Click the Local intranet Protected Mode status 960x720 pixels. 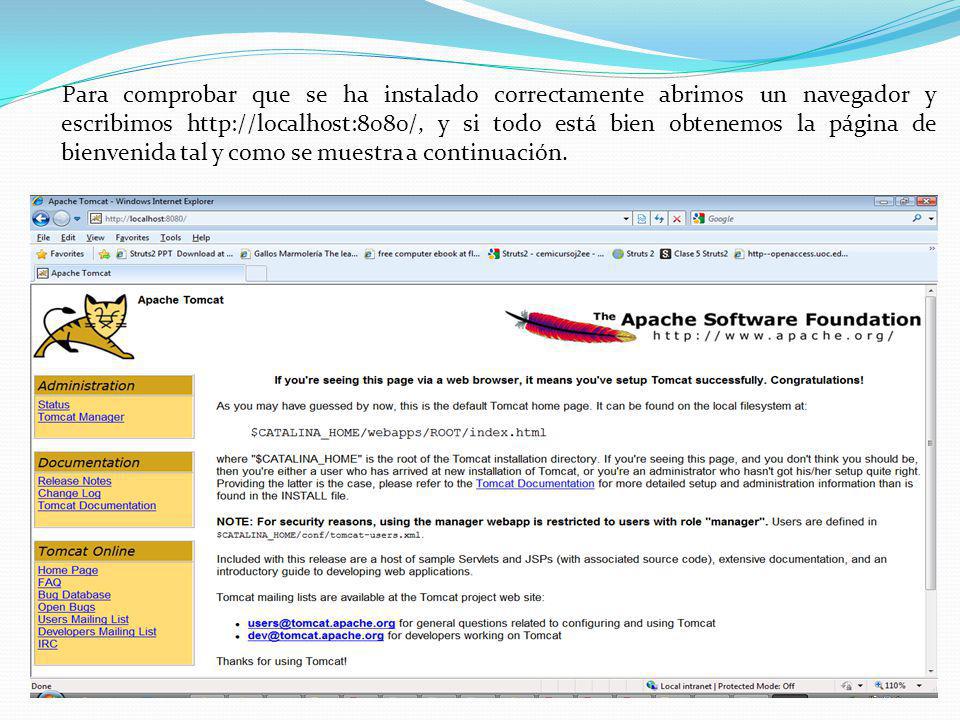coord(720,686)
